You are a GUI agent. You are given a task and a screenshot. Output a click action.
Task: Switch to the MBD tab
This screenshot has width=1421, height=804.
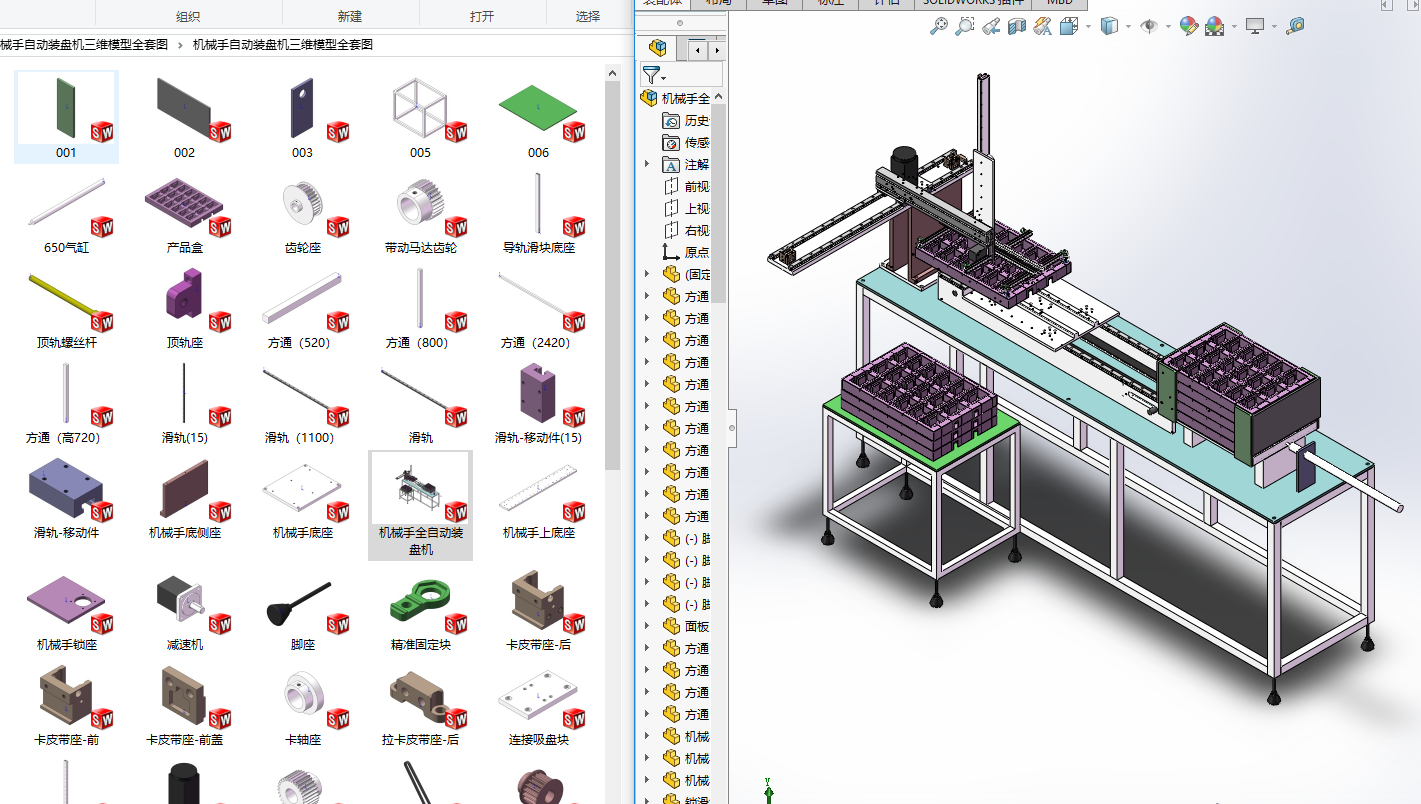click(1059, 3)
